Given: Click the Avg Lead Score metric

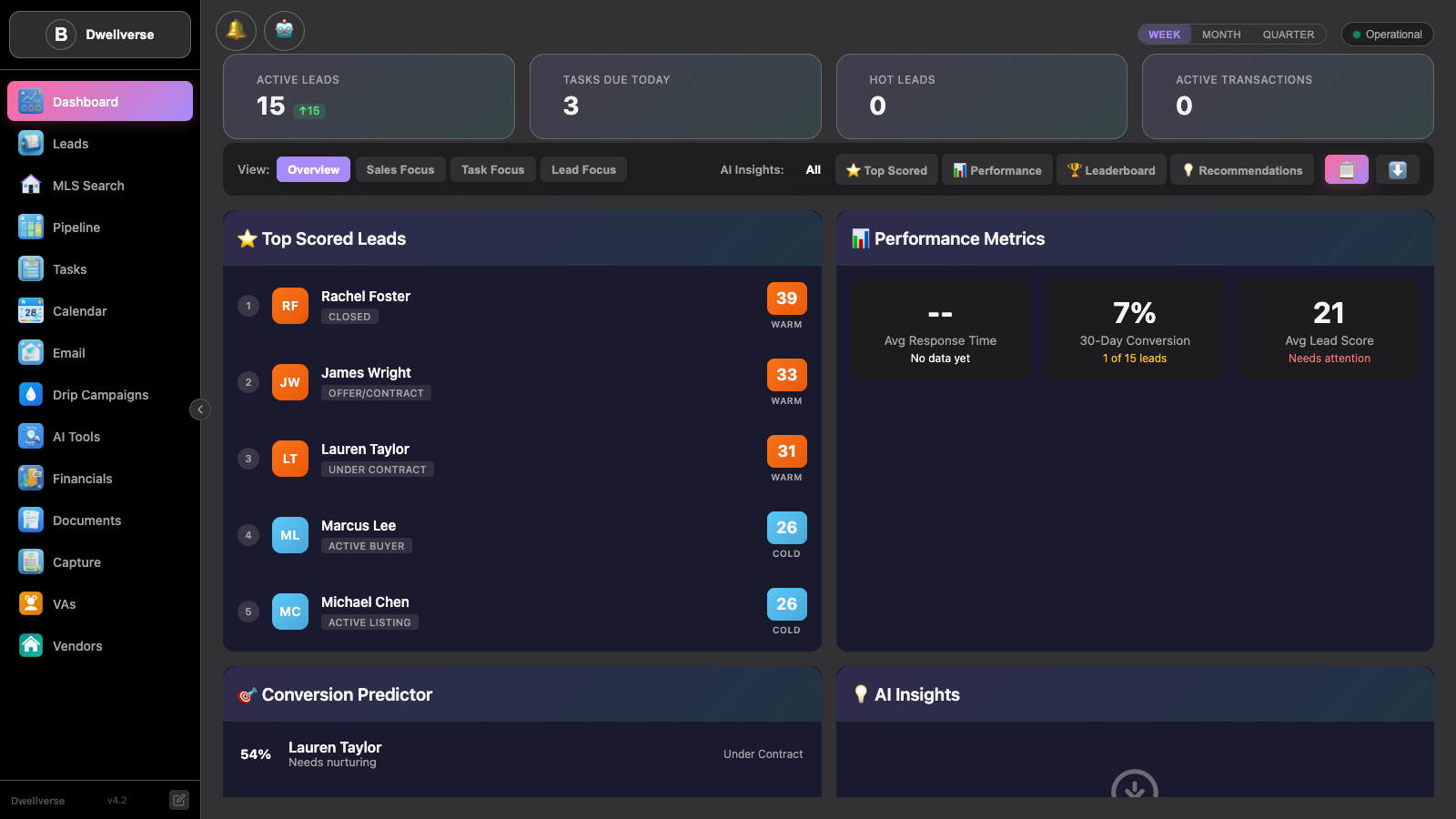Looking at the screenshot, I should point(1330,329).
